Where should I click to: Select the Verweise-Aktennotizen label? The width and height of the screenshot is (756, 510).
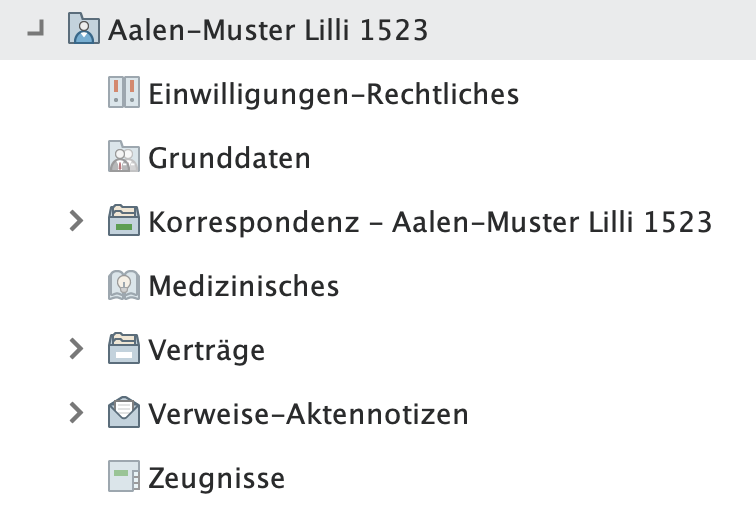click(308, 414)
